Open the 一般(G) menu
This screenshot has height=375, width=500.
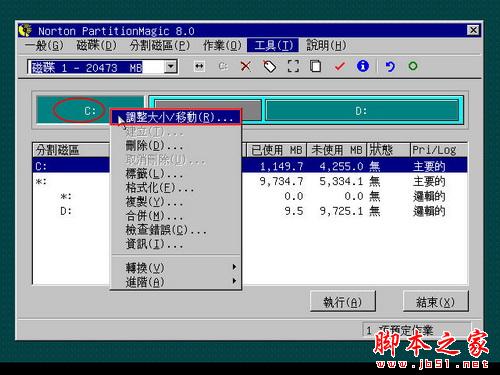point(44,45)
